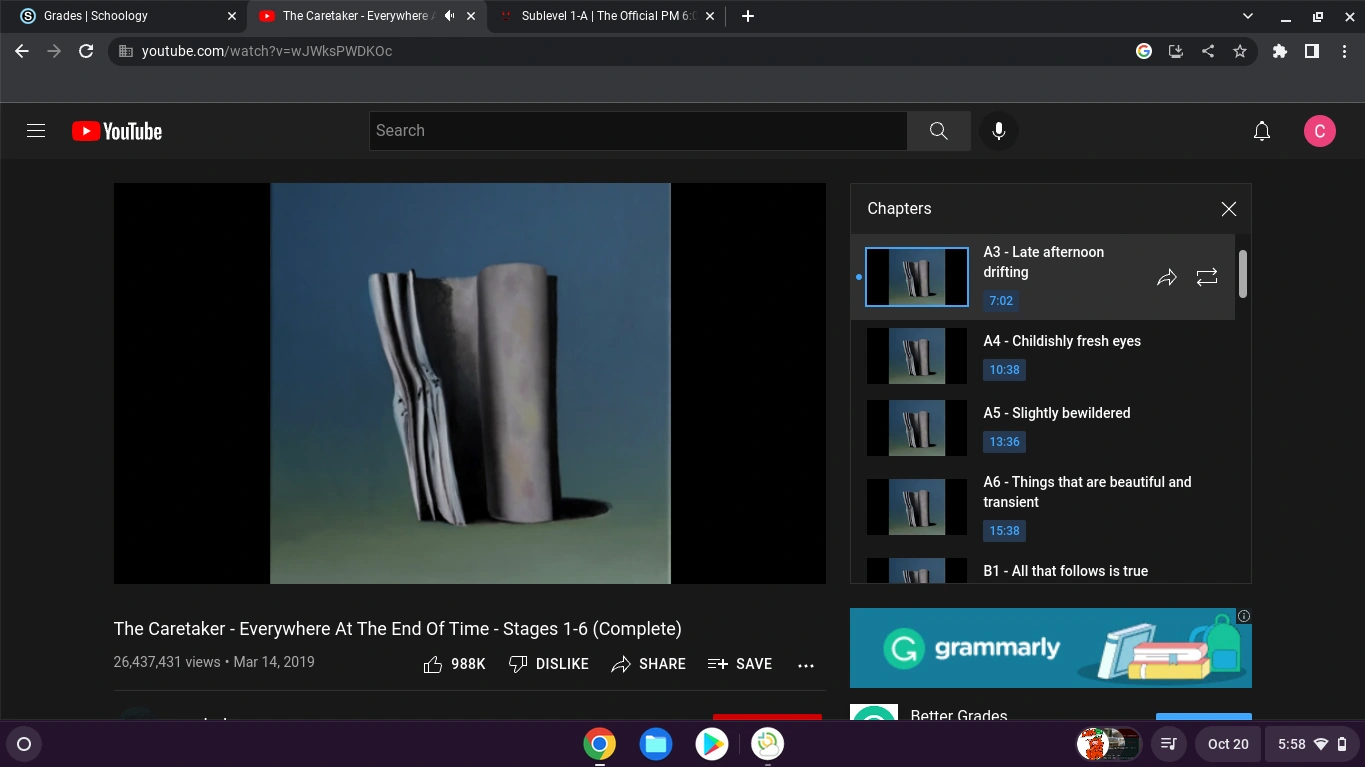
Task: Select the A4 - Childishly fresh eyes chapter
Action: click(x=1062, y=341)
